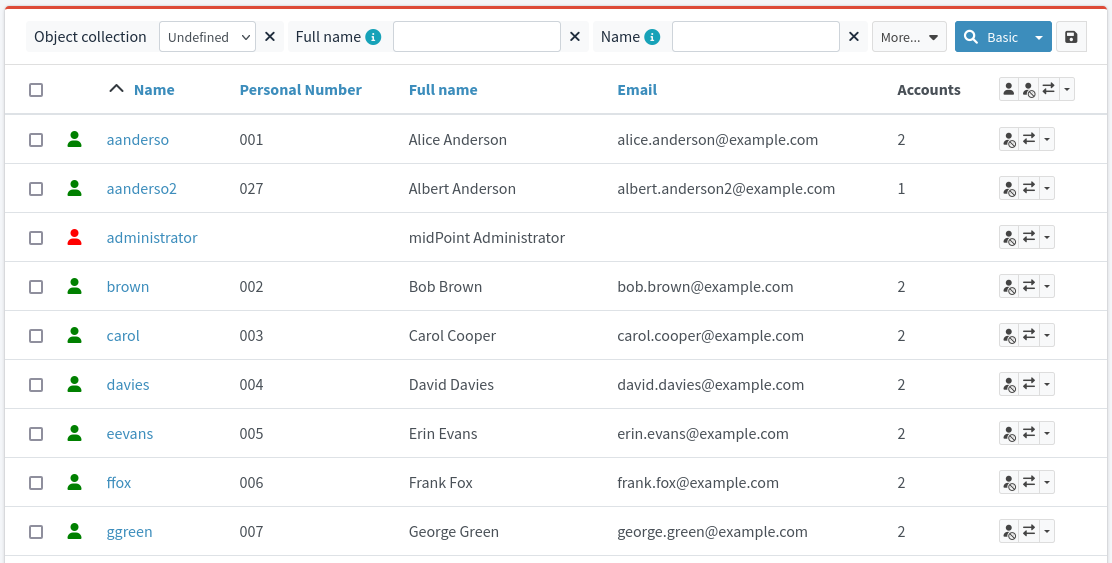Sort table by Personal Number column
The width and height of the screenshot is (1112, 563).
(x=300, y=90)
